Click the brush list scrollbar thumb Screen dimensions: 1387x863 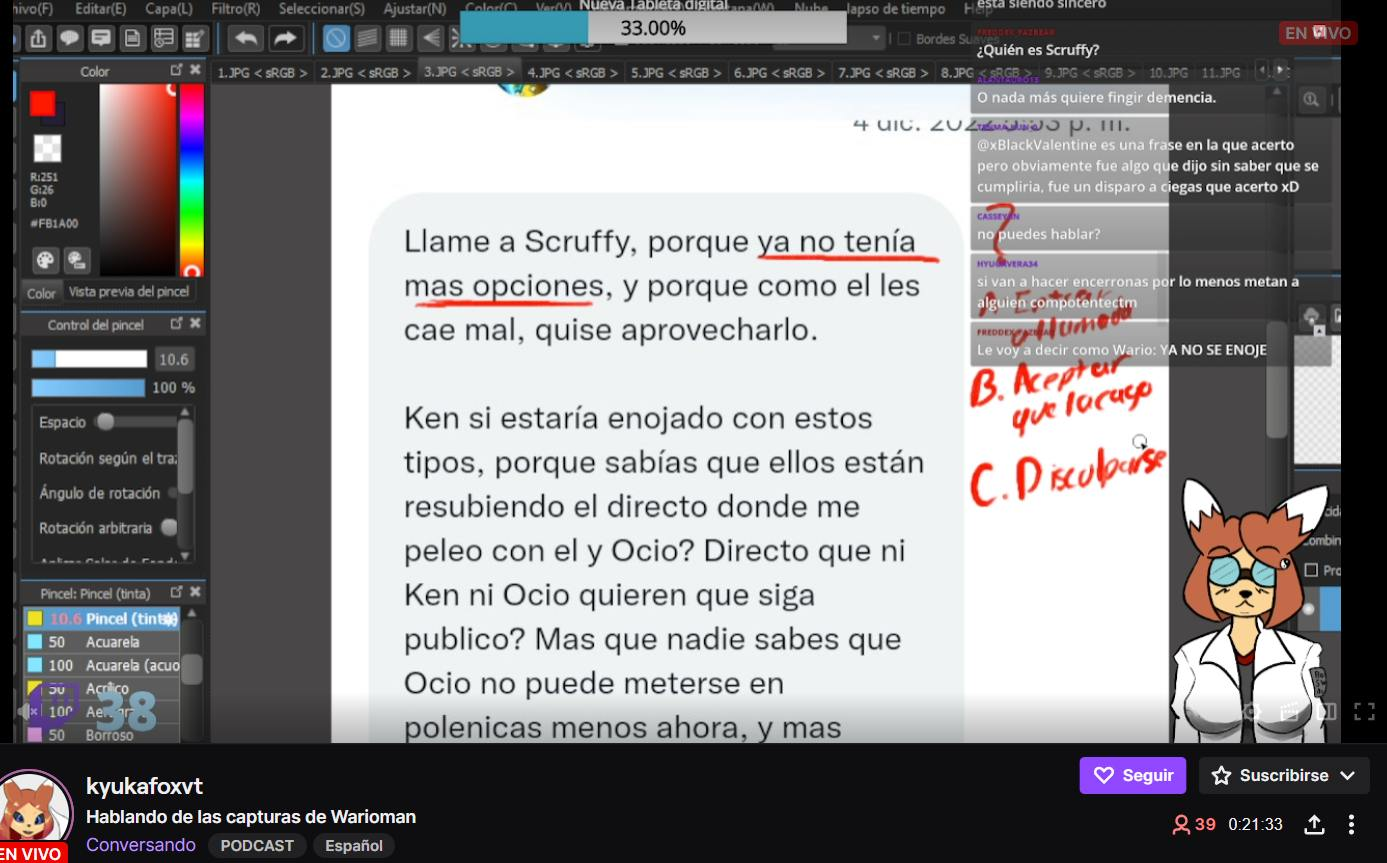point(191,669)
